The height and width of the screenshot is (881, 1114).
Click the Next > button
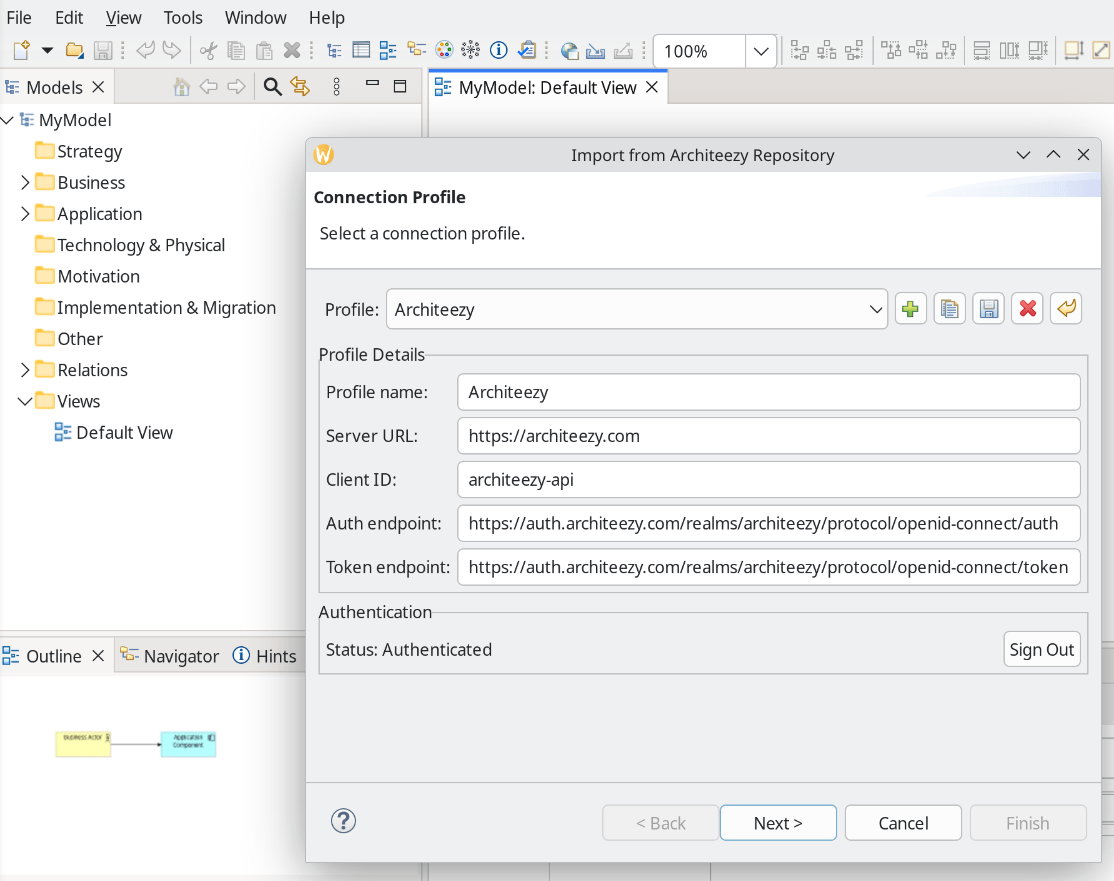[x=778, y=823]
